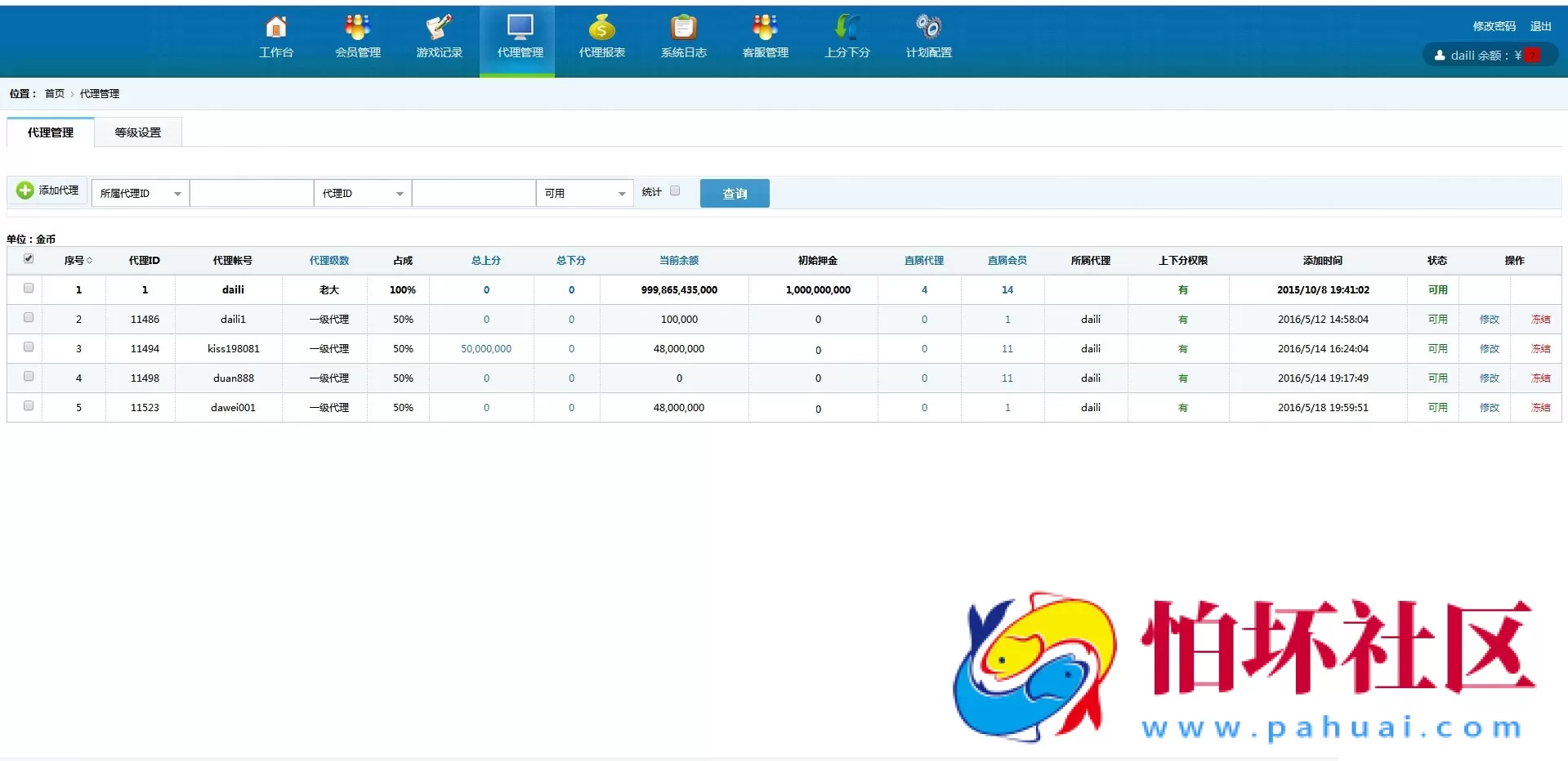The height and width of the screenshot is (761, 1568).
Task: Click the 查询 search button
Action: click(x=735, y=194)
